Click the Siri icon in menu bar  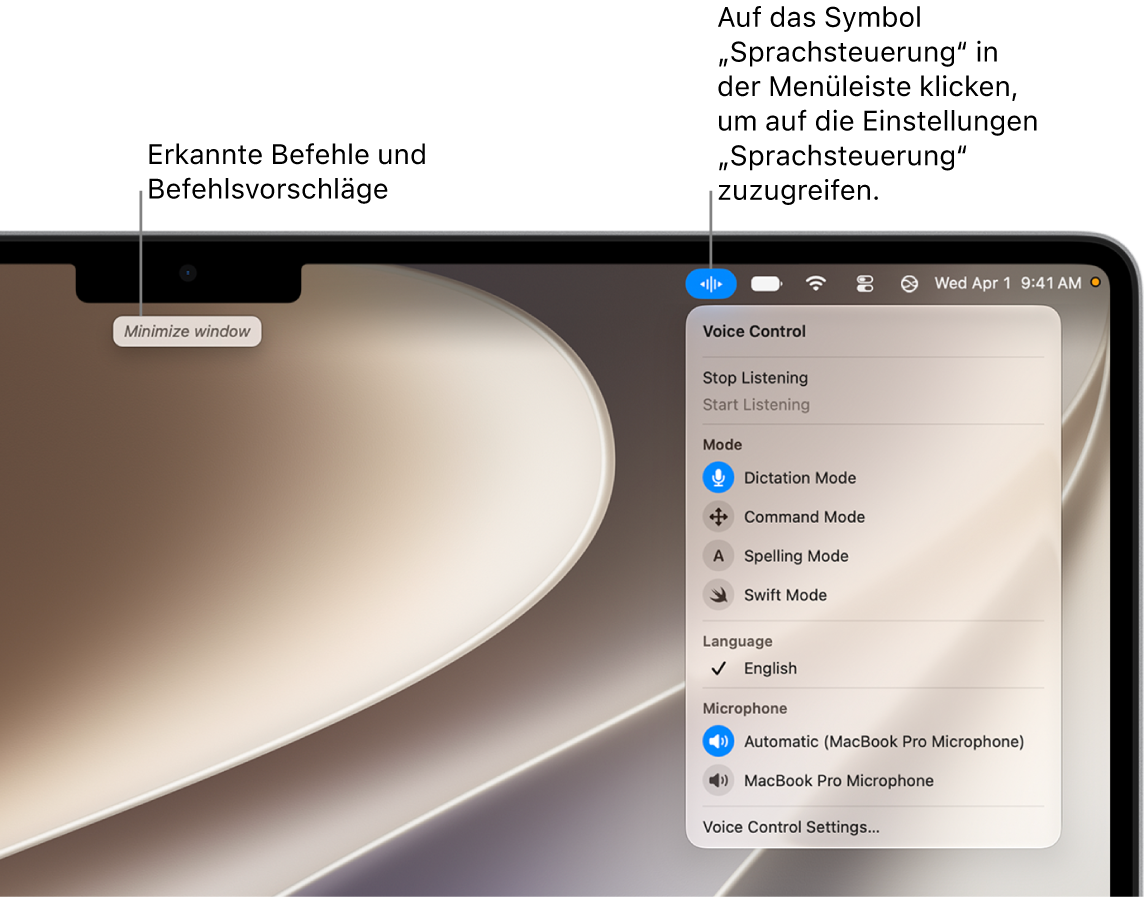(909, 283)
